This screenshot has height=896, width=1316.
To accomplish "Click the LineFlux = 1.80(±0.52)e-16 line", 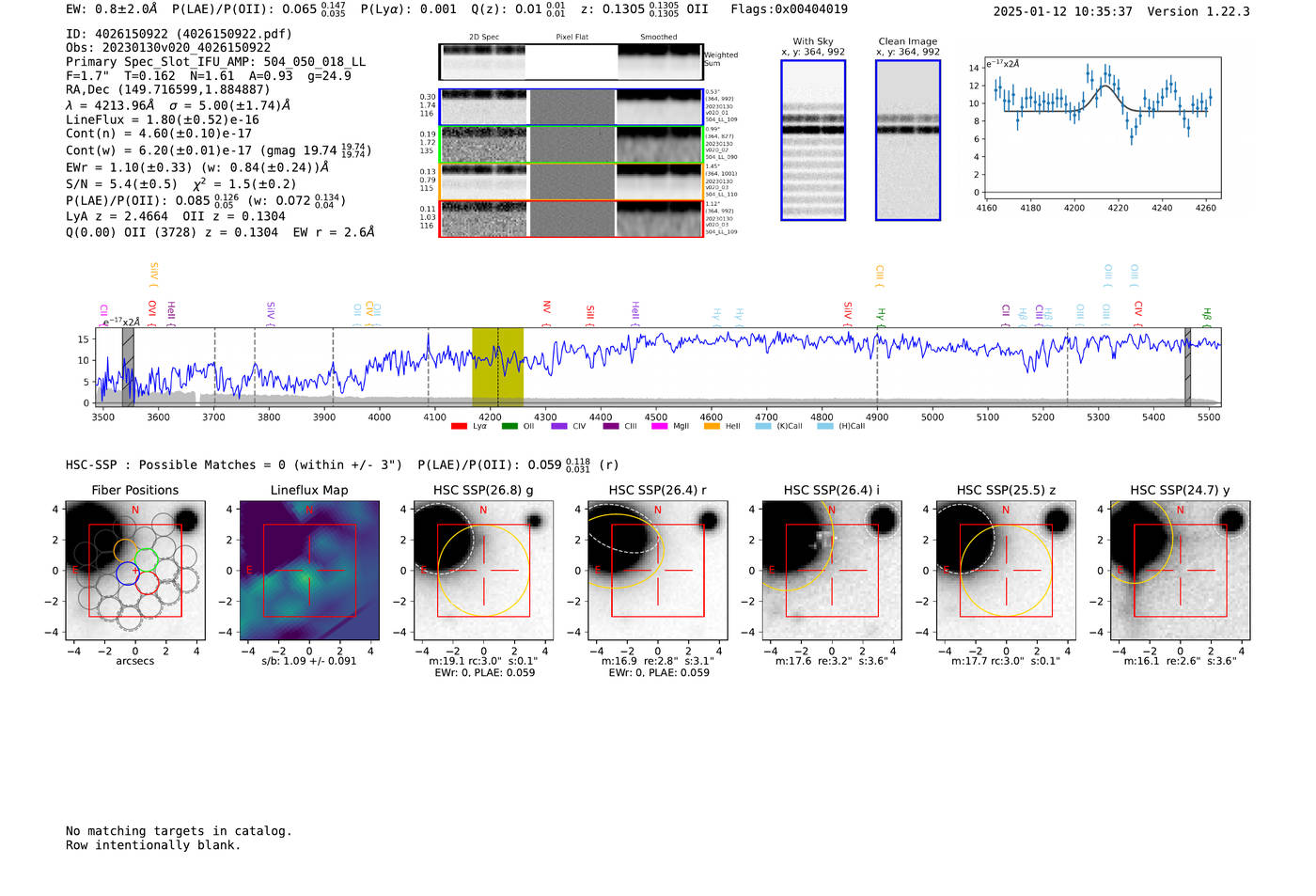I will click(x=163, y=119).
